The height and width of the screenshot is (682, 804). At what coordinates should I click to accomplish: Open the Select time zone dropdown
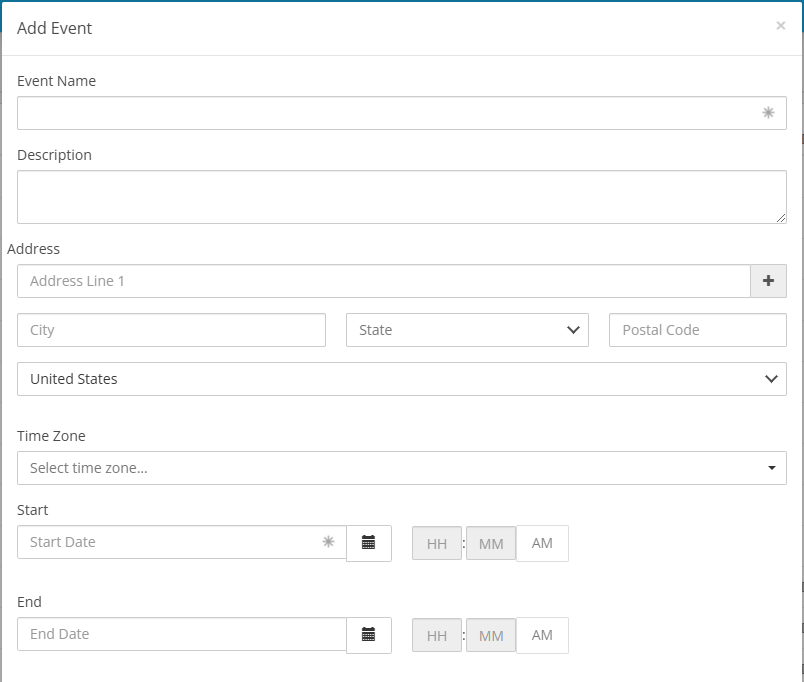401,468
